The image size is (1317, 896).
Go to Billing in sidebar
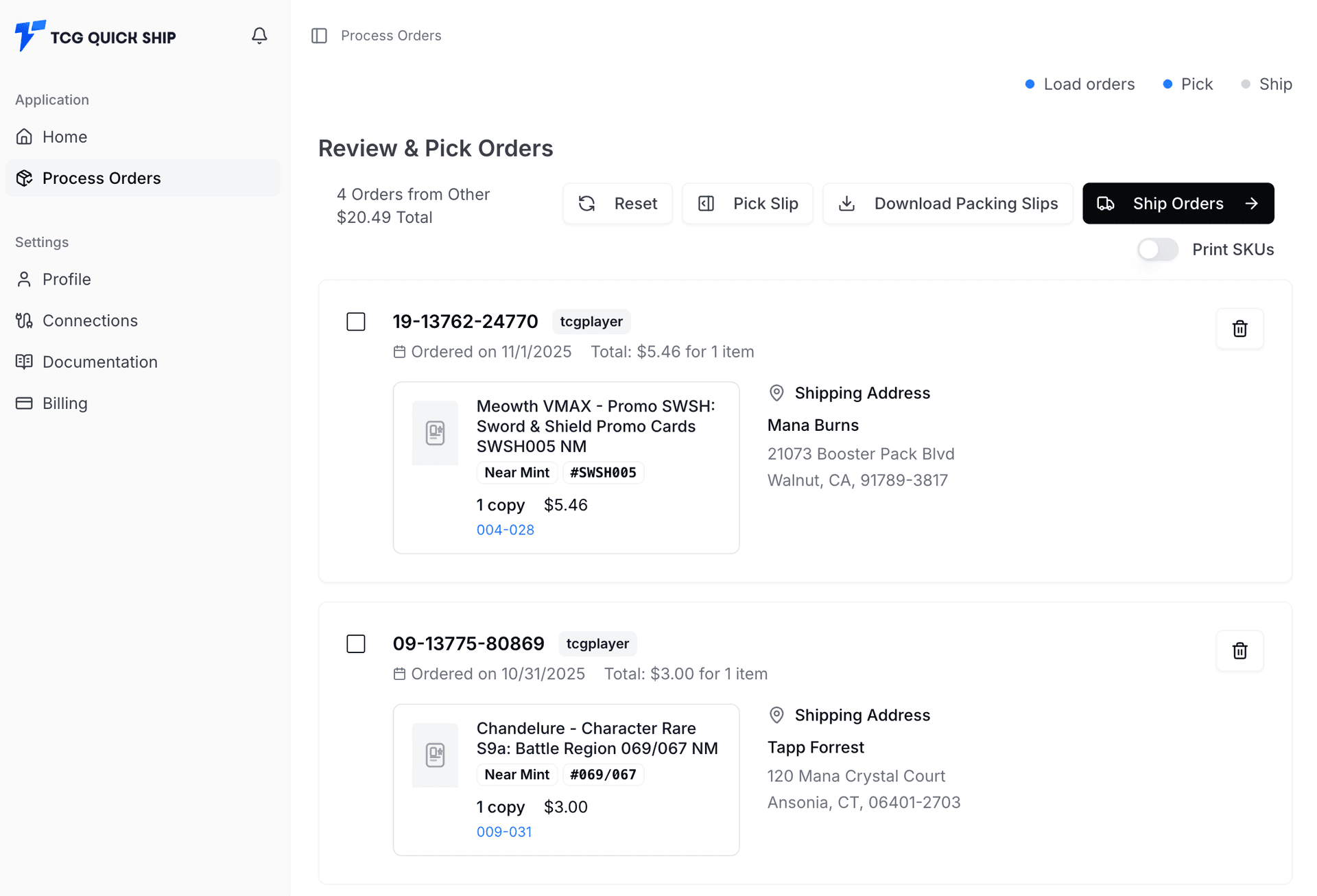(x=64, y=403)
